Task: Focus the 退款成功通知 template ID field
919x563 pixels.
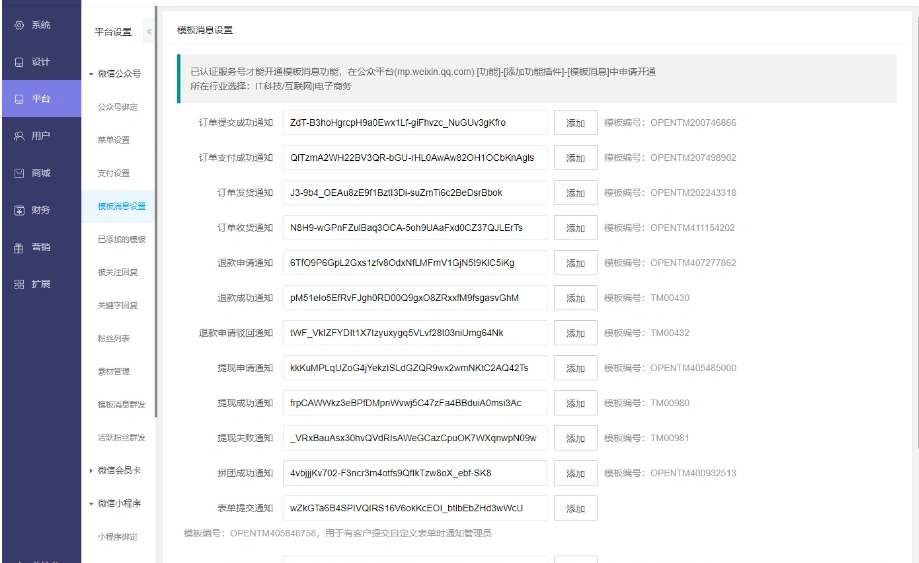Action: pyautogui.click(x=415, y=298)
